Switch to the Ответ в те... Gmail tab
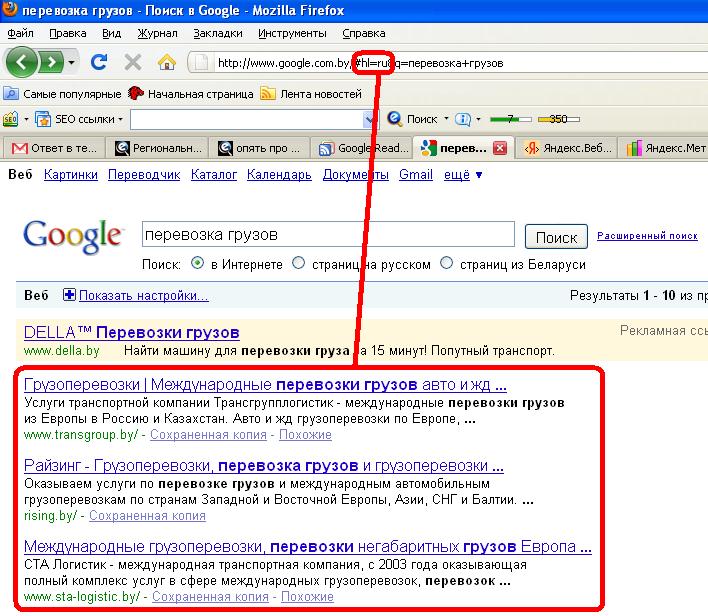The image size is (708, 616). [54, 148]
